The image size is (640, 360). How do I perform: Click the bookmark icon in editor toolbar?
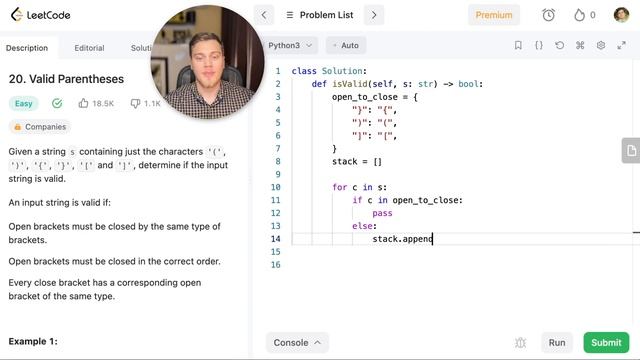tap(518, 45)
